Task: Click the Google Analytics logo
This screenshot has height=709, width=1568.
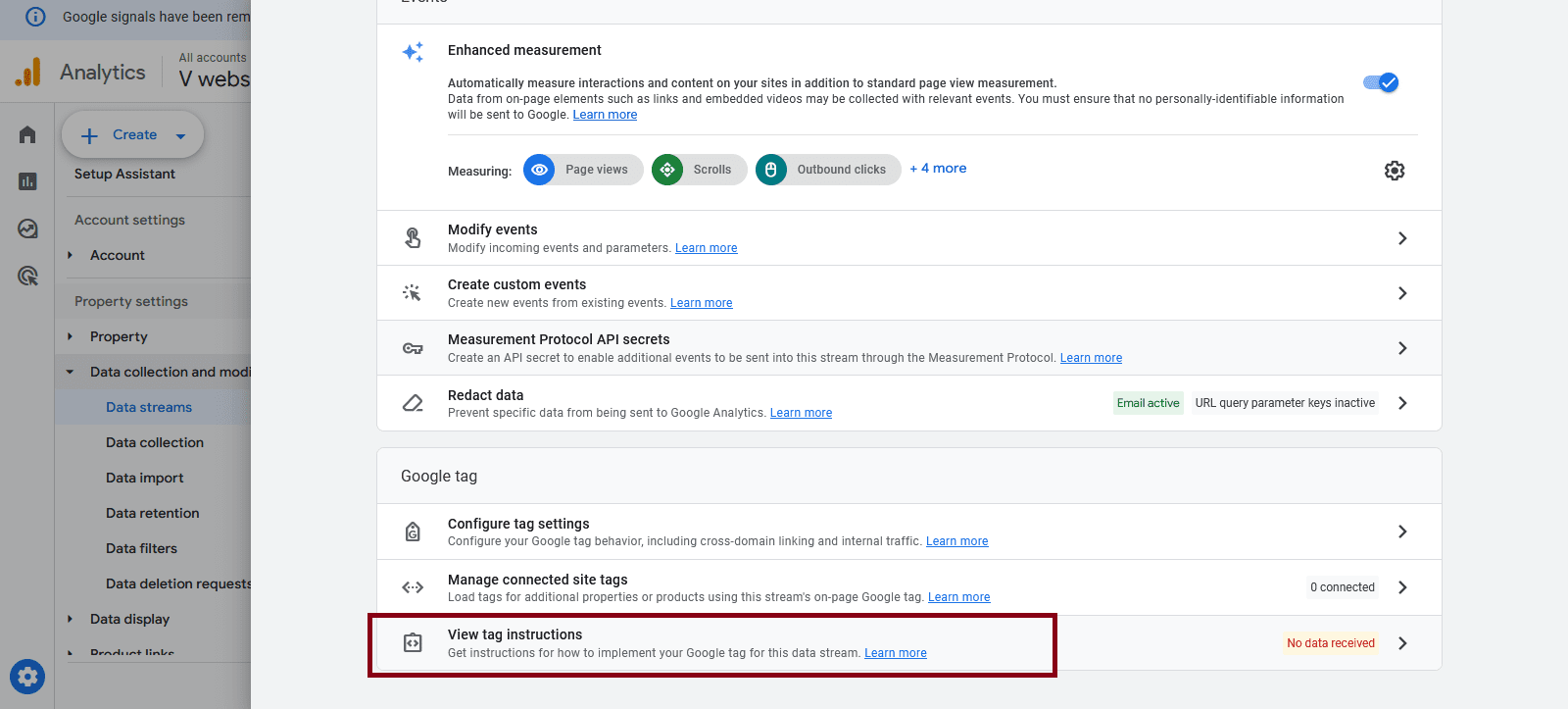Action: [x=28, y=73]
